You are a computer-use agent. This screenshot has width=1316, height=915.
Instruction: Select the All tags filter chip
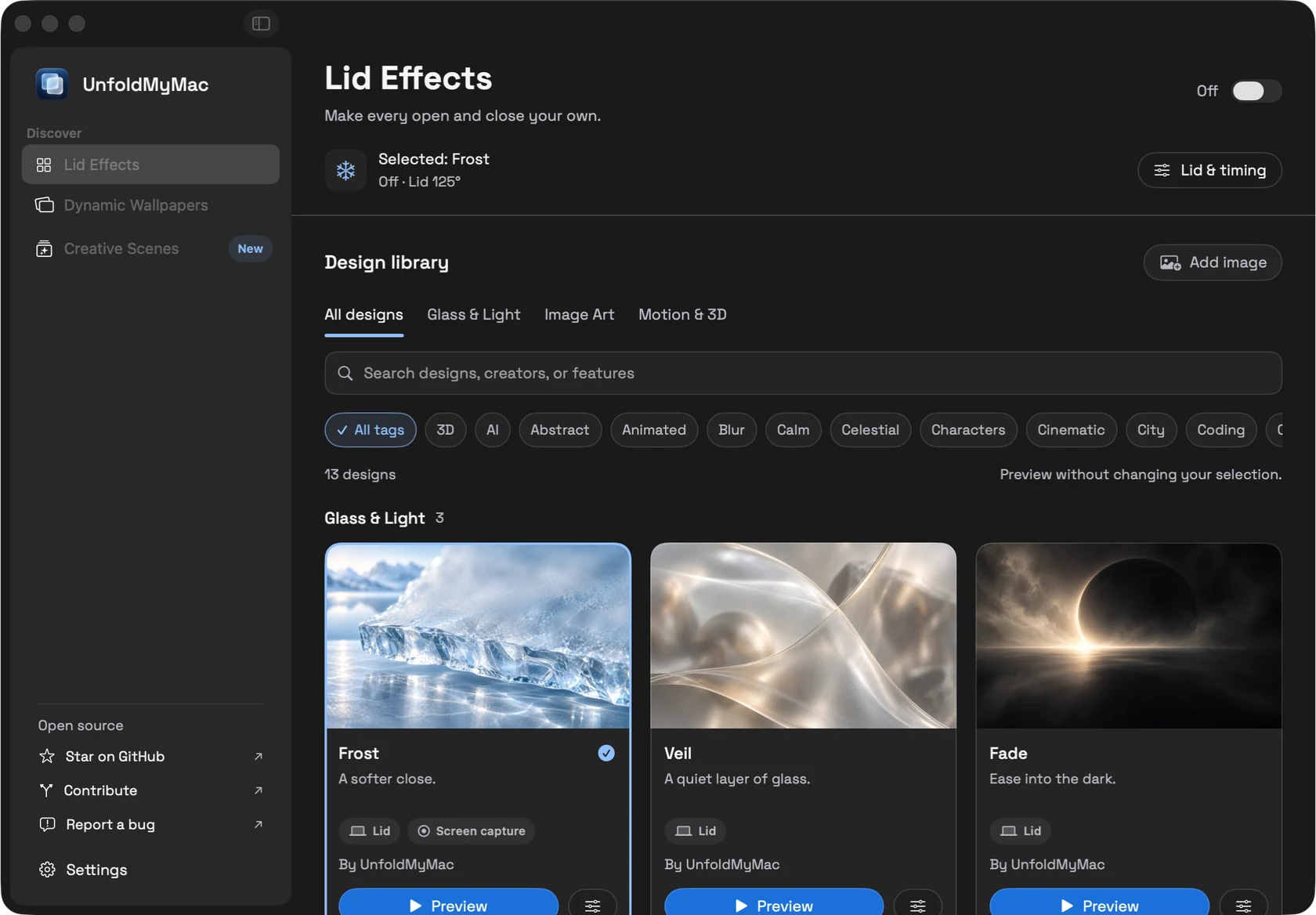[x=371, y=430]
